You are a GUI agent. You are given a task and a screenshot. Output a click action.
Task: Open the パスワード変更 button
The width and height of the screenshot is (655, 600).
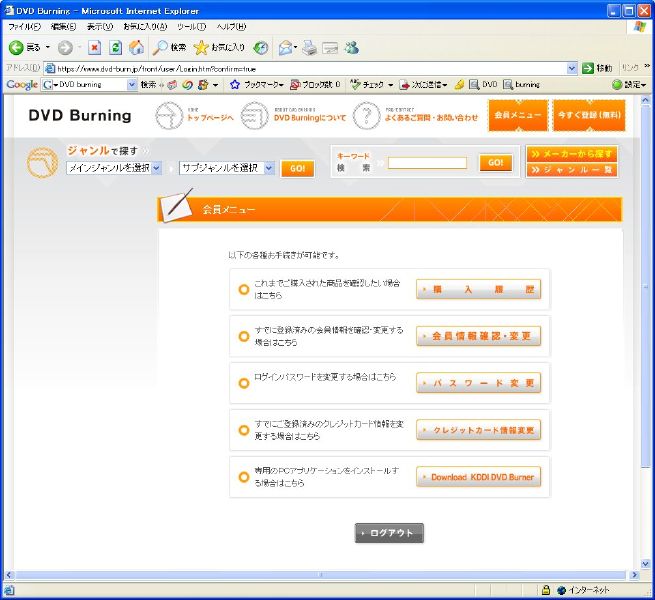coord(478,383)
